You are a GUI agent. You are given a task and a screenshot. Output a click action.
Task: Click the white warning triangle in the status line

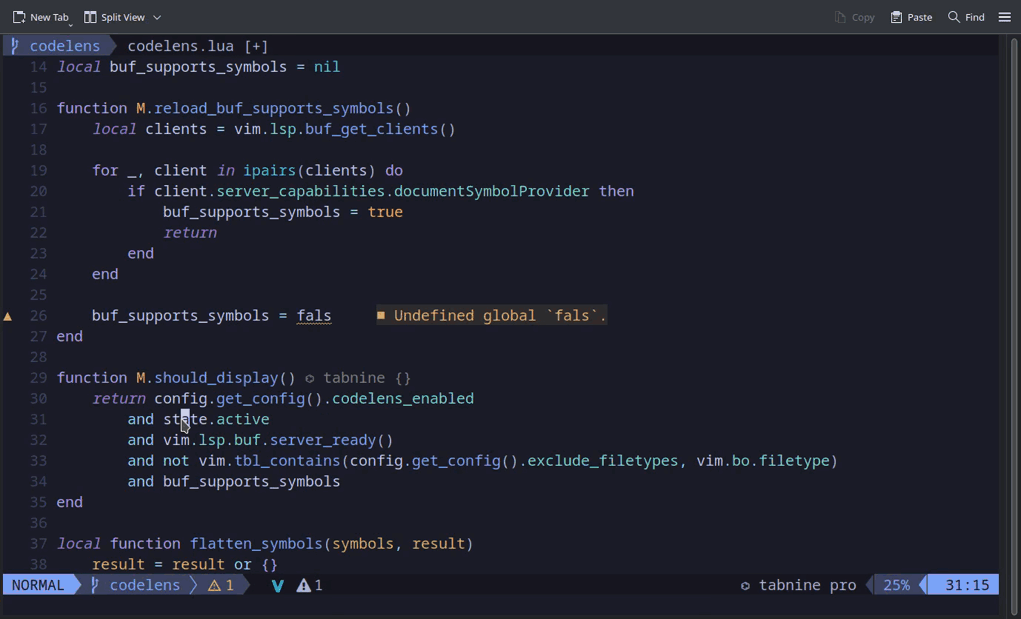point(304,585)
